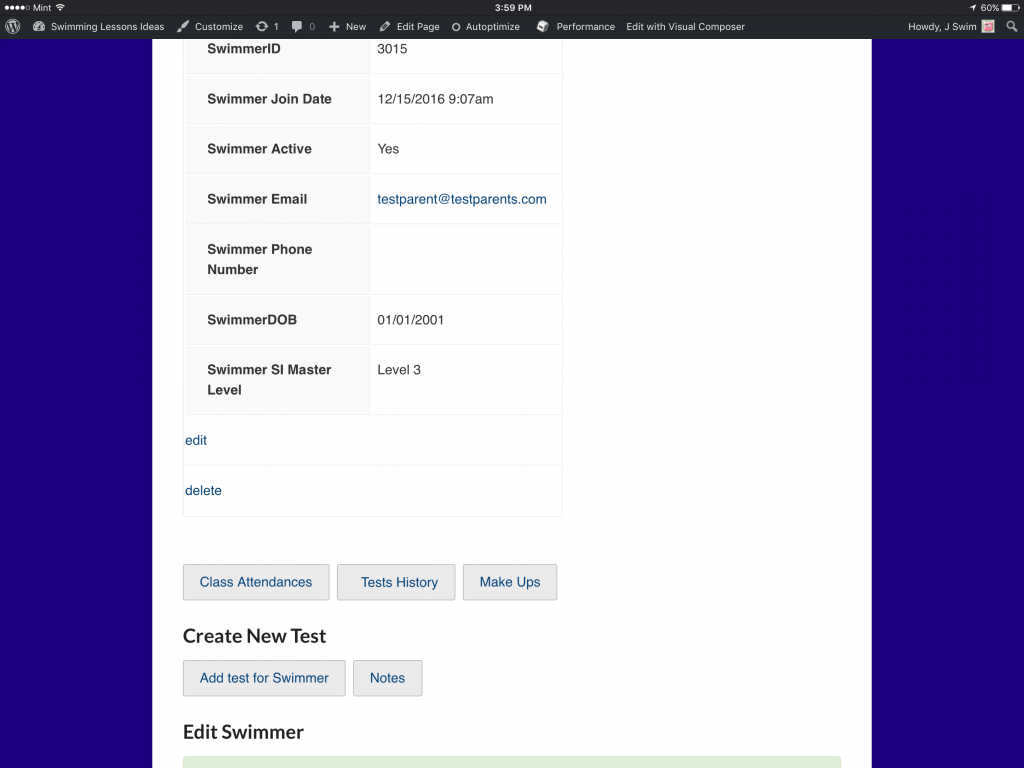This screenshot has height=768, width=1024.
Task: Click the Autoptimize circle icon
Action: tap(456, 27)
